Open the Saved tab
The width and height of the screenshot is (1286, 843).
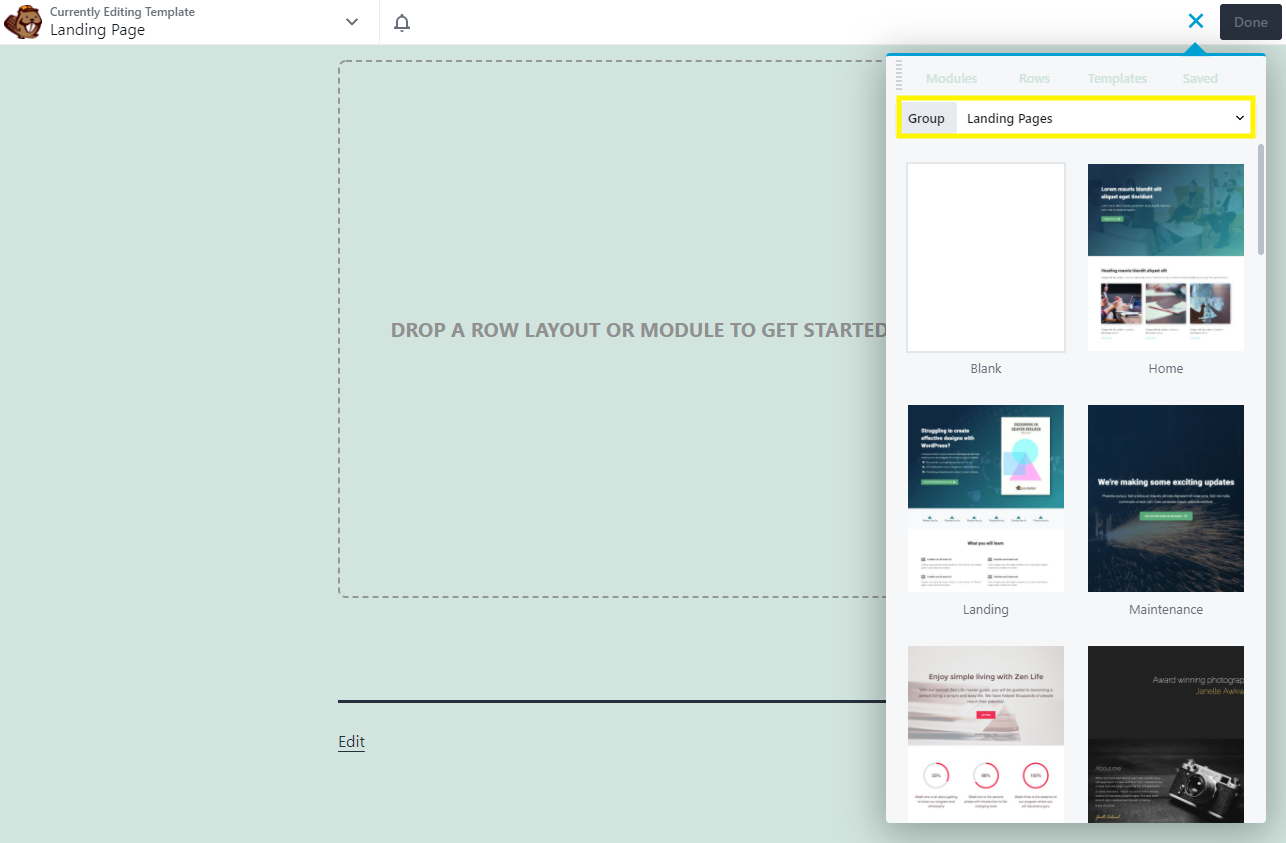tap(1199, 78)
